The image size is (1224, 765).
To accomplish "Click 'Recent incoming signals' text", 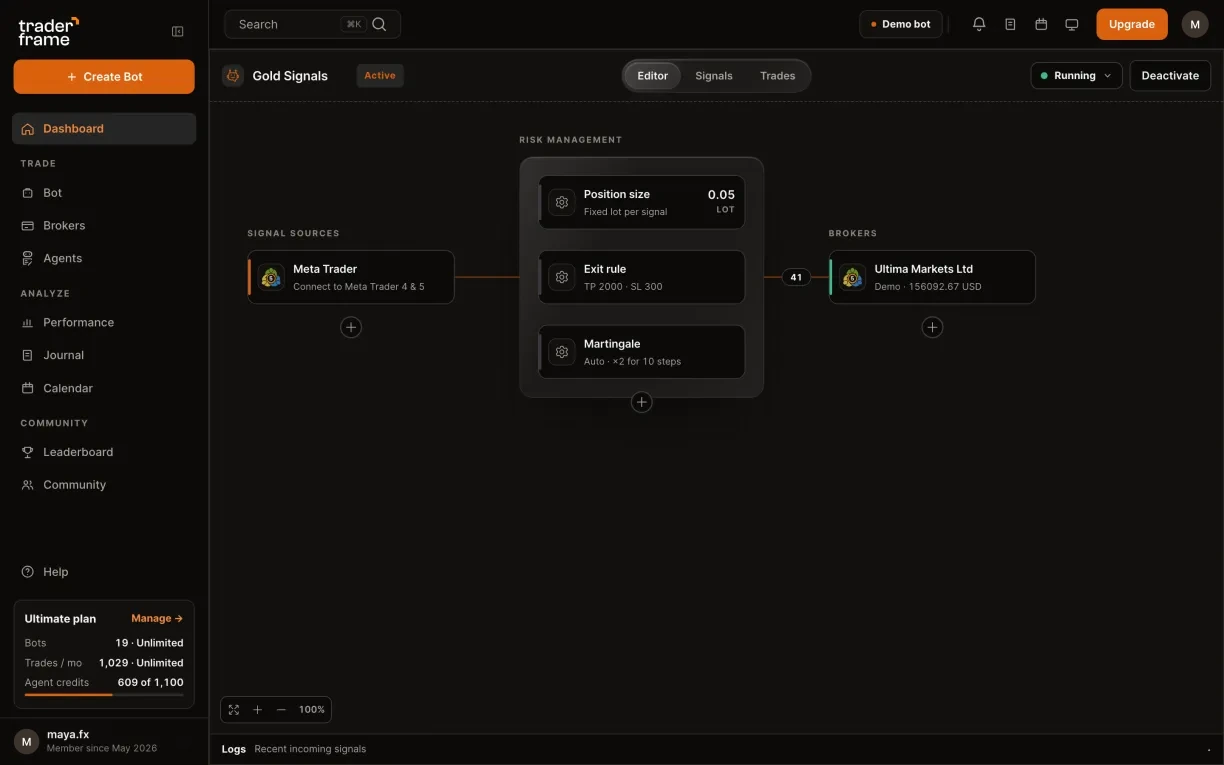I will [x=310, y=749].
